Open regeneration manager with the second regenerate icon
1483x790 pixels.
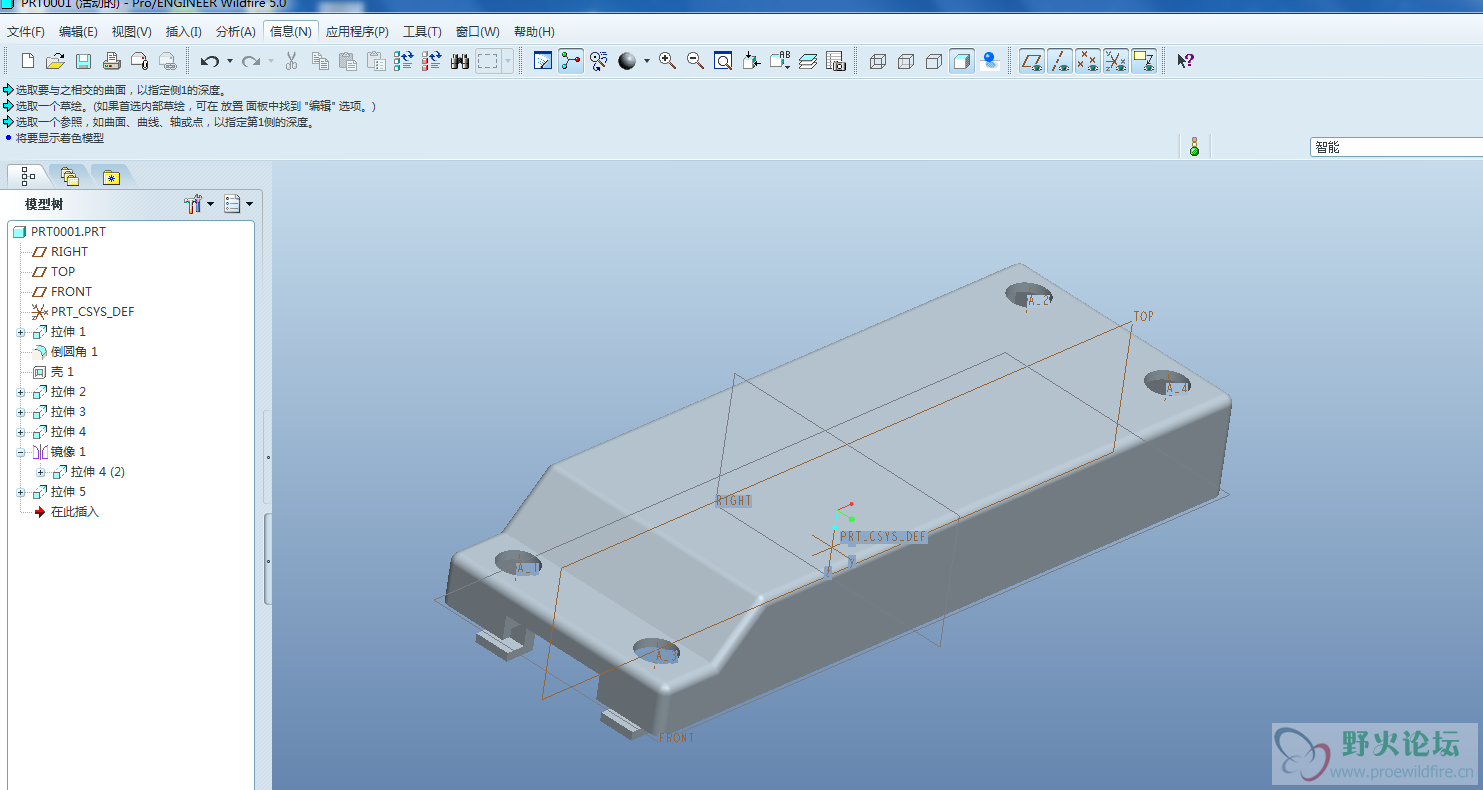[431, 61]
